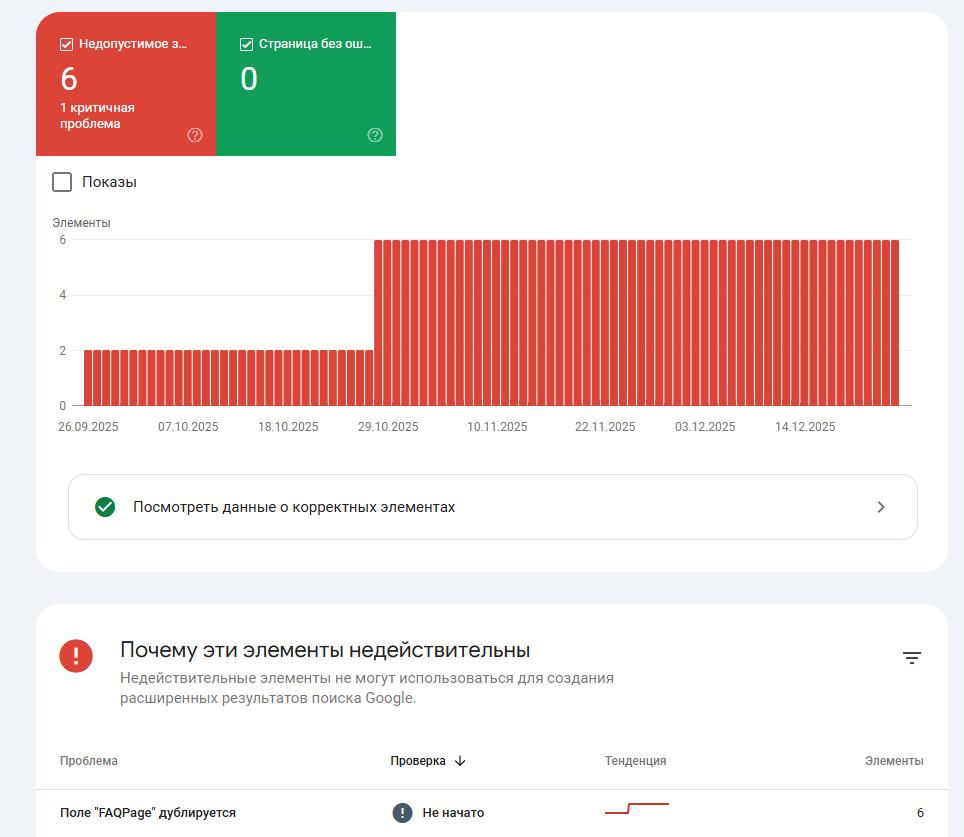This screenshot has height=837, width=964.
Task: Open help icon in the red card
Action: click(195, 135)
